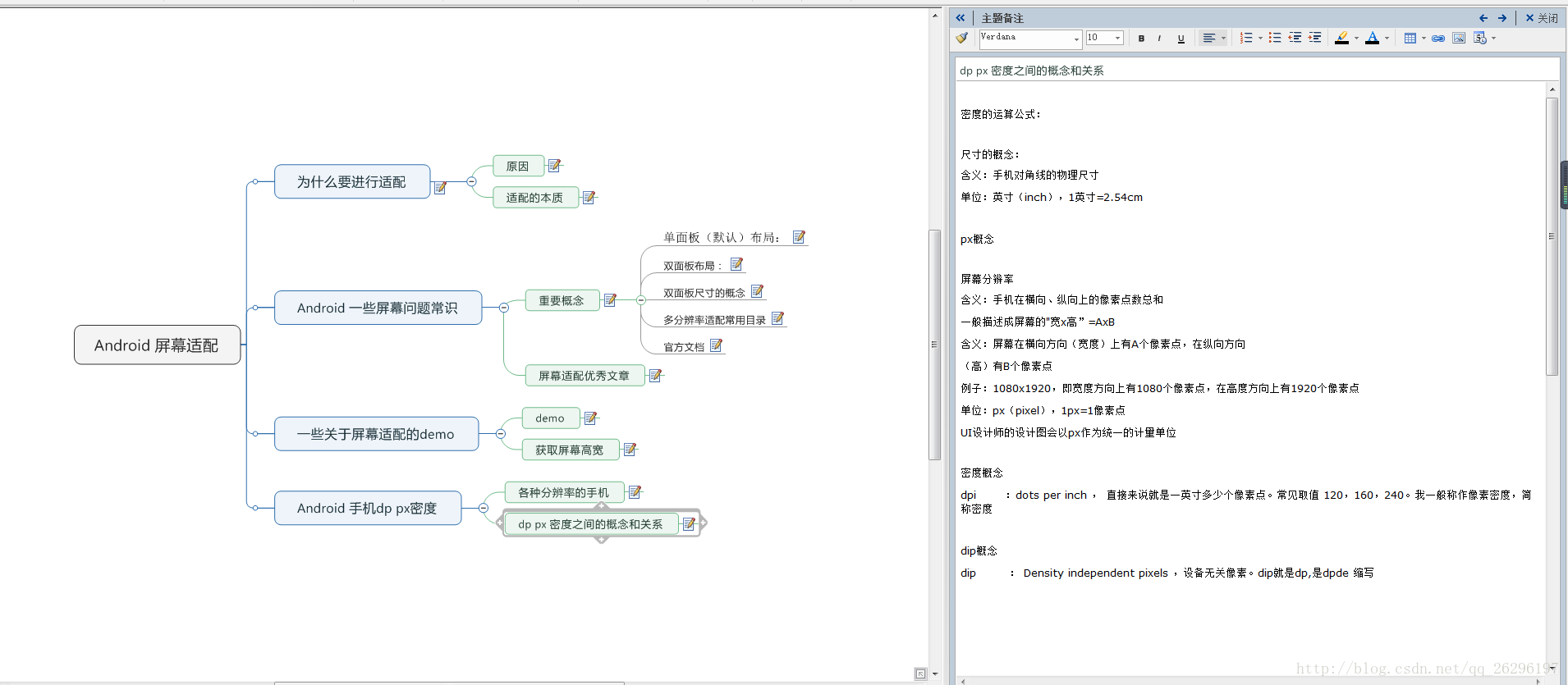Open note icon beside 单面板（默认）布局
This screenshot has width=1568, height=685.
tap(799, 236)
